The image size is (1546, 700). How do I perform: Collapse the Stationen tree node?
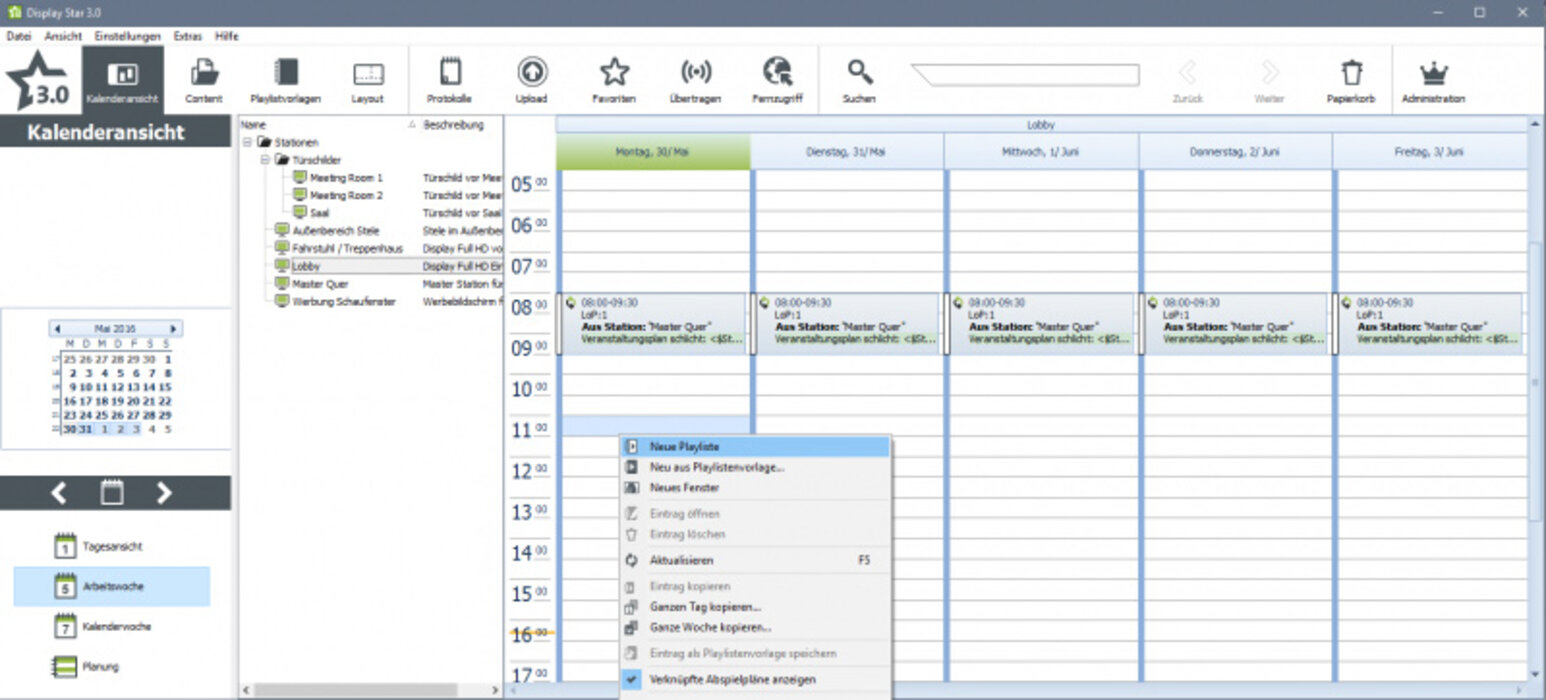coord(248,142)
